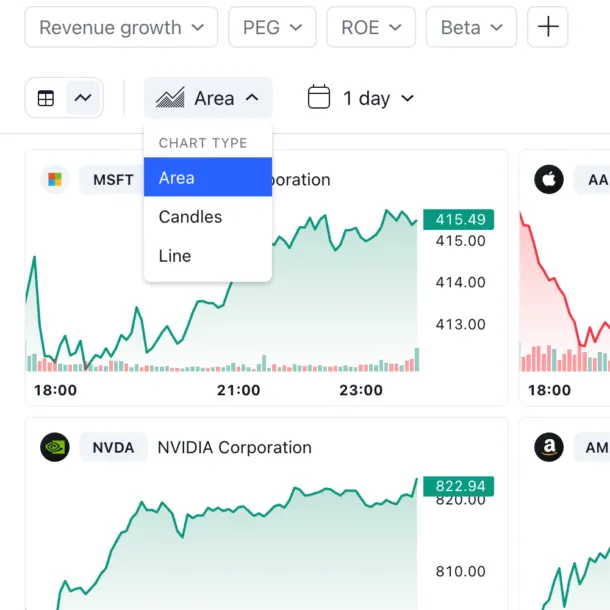
Task: Click the area chart icon
Action: (170, 98)
